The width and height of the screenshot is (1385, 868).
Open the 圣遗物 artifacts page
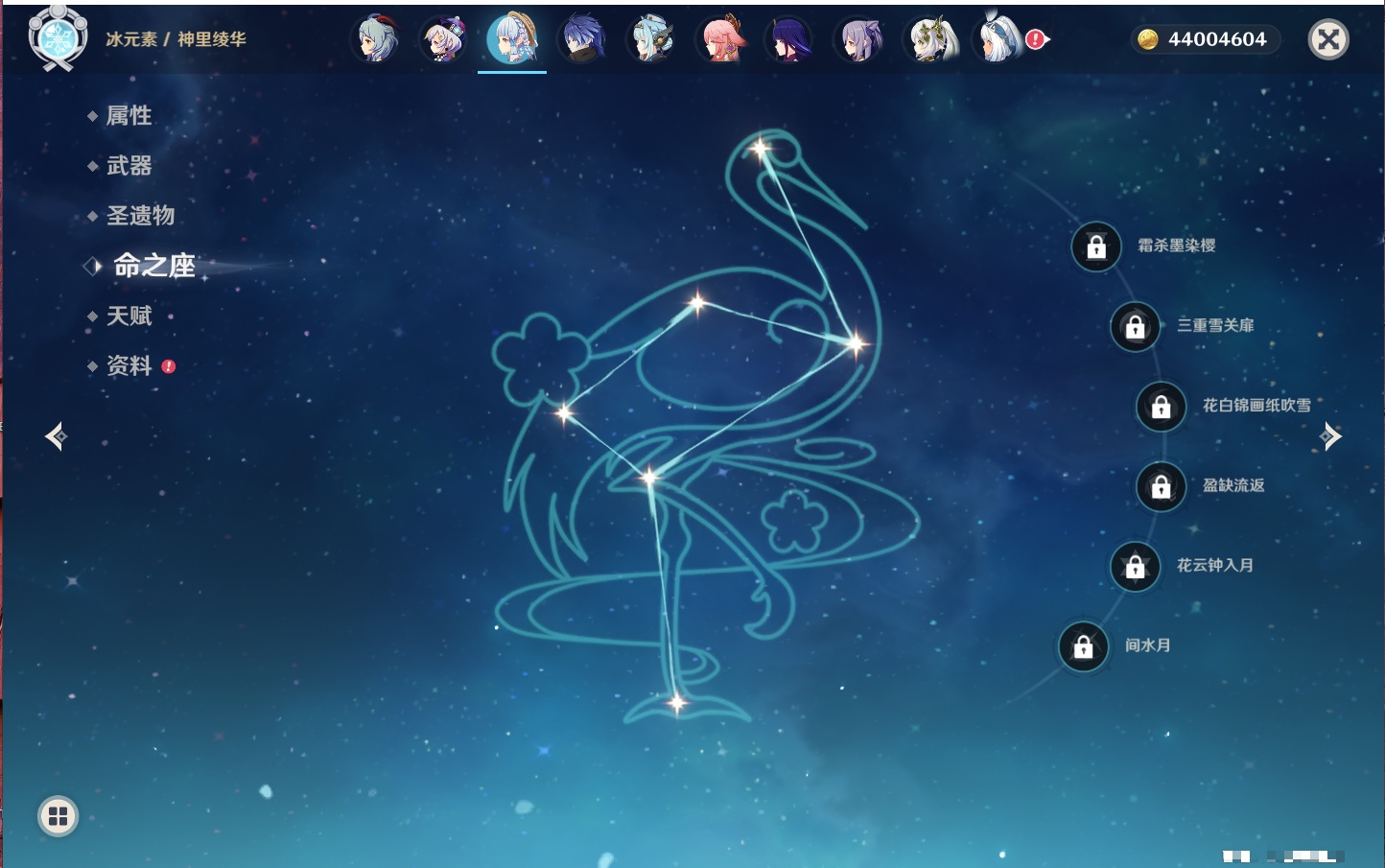tap(140, 216)
